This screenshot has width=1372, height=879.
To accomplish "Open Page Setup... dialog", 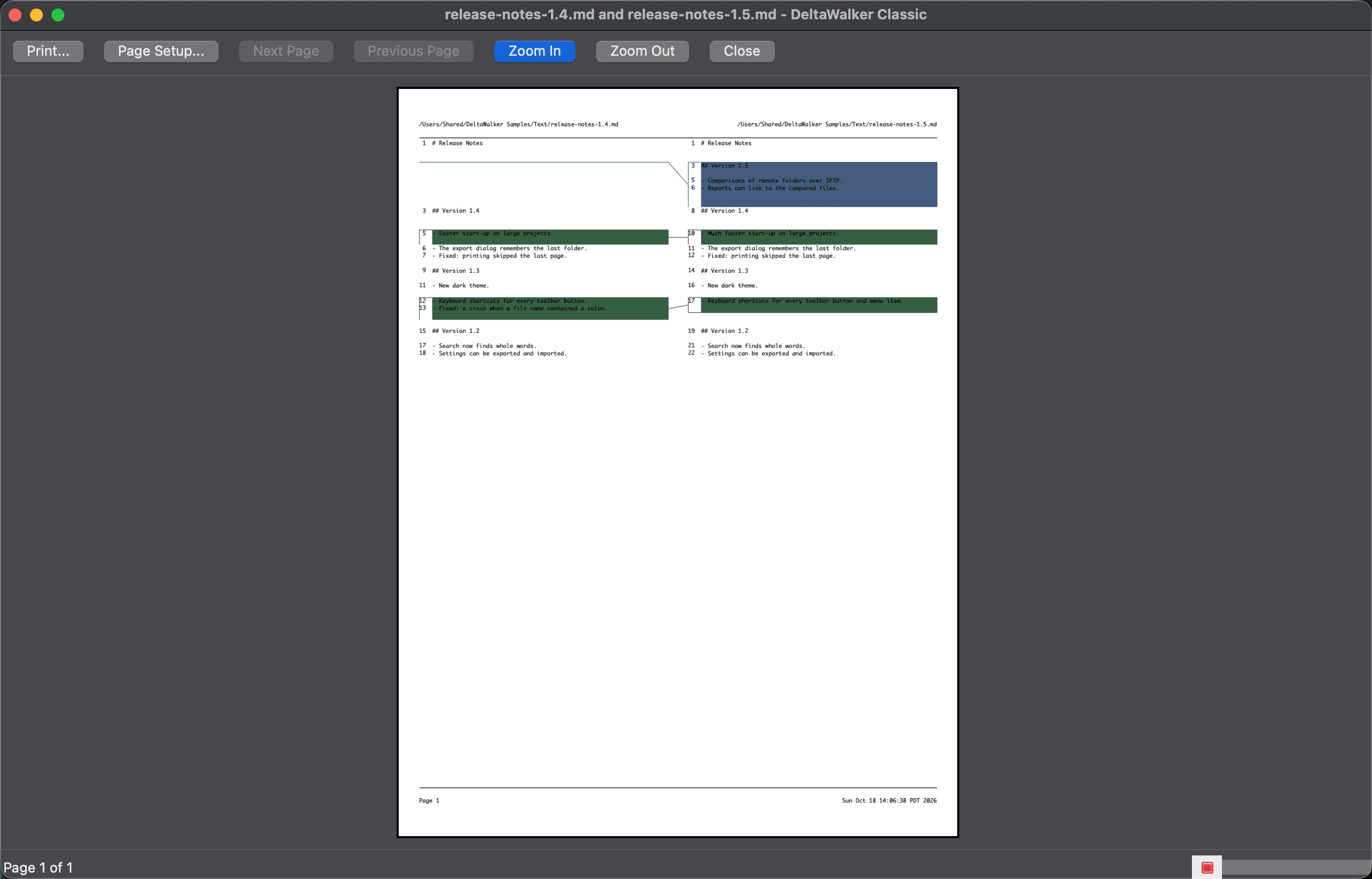I will coord(161,51).
